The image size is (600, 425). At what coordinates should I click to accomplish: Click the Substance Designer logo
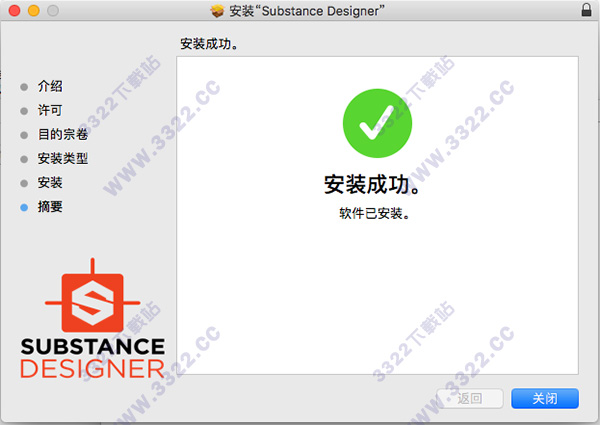[x=92, y=318]
